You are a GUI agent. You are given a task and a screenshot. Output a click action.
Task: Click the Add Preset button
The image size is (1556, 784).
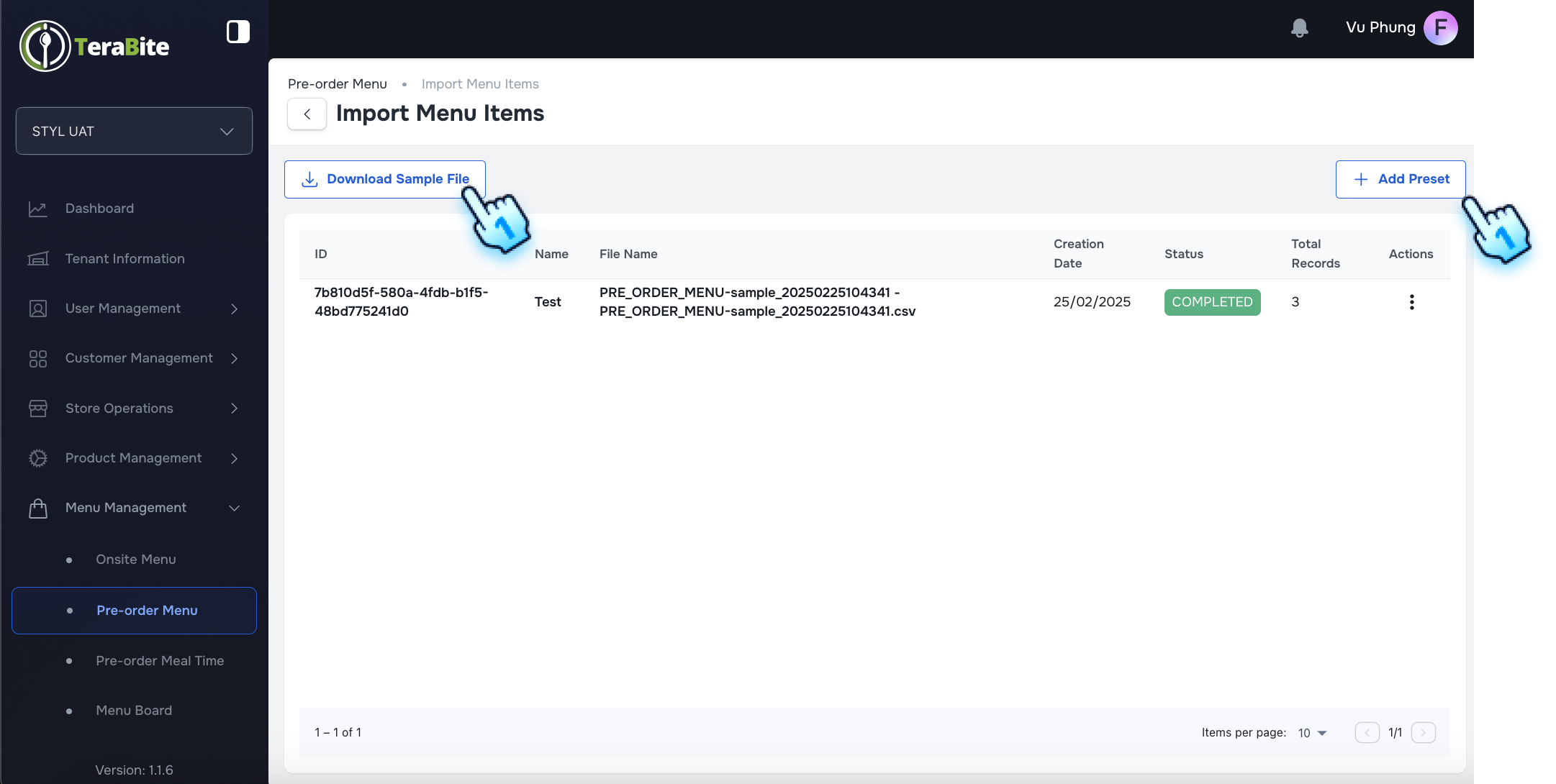coord(1400,179)
